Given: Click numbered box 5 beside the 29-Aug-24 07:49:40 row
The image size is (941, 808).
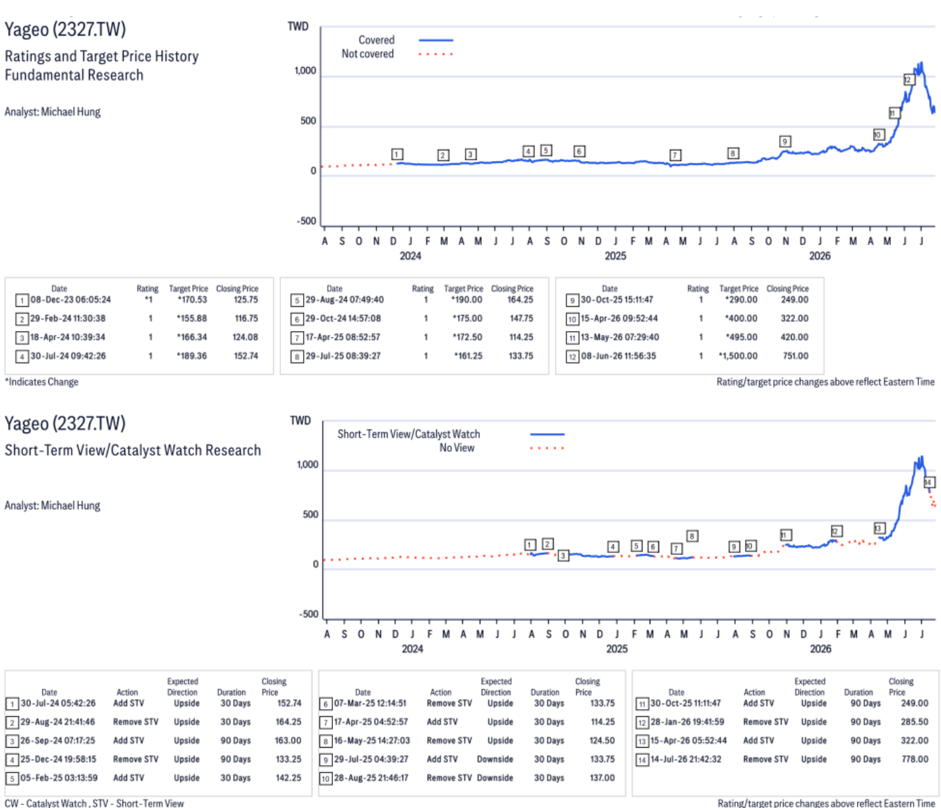Looking at the screenshot, I should (297, 300).
